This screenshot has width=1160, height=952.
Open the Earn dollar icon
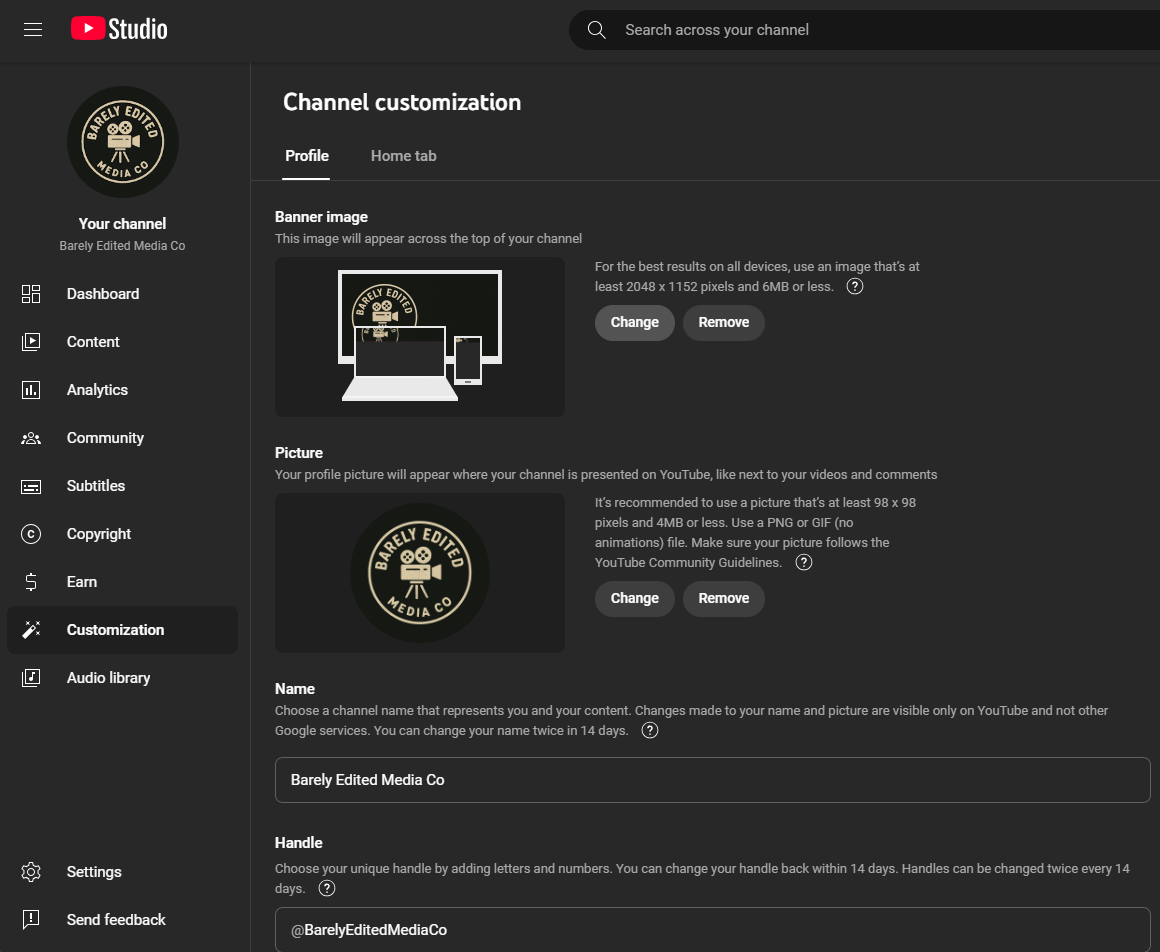point(31,582)
